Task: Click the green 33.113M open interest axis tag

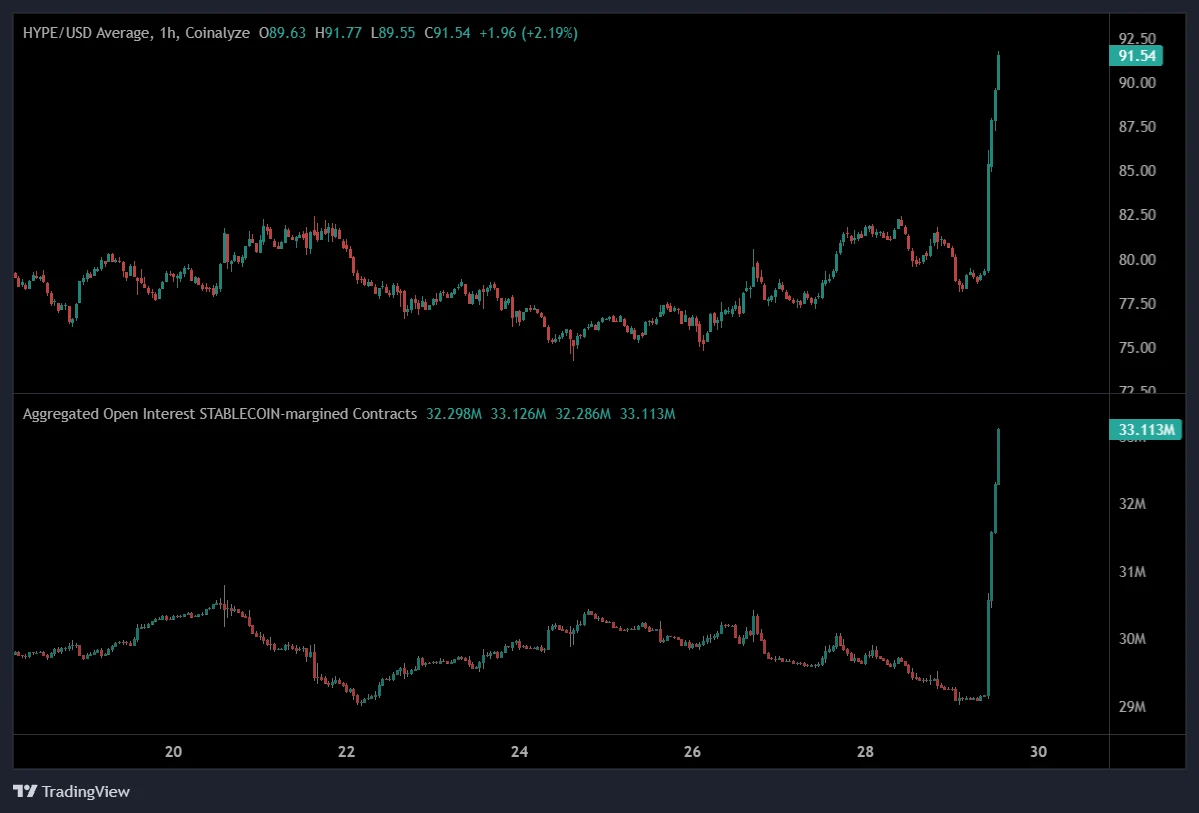Action: [1145, 430]
